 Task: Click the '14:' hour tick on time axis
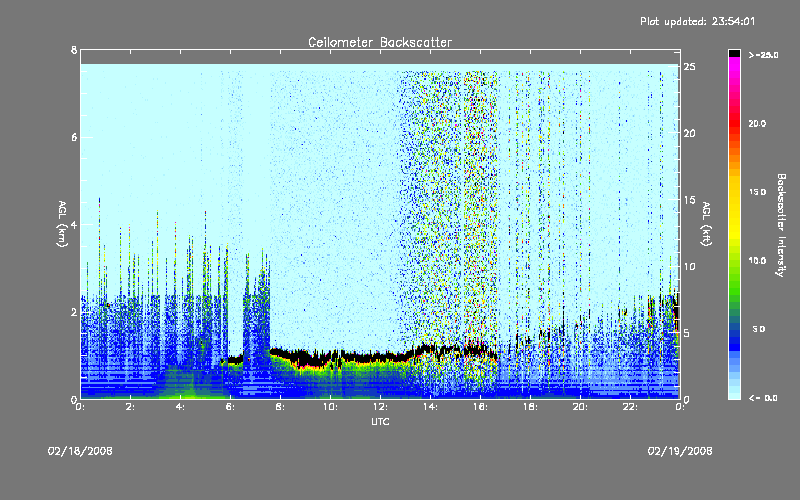pos(431,407)
